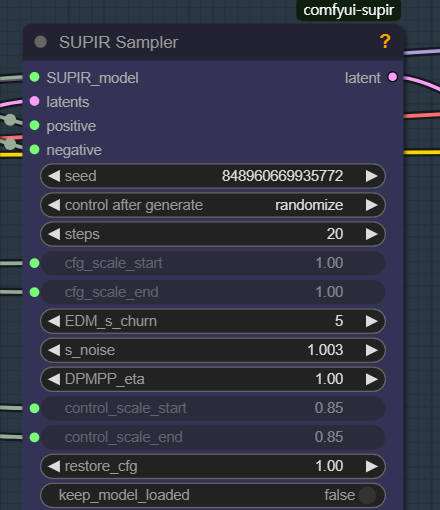Click the SUPIR_model input connector dot
The image size is (440, 510).
(35, 77)
